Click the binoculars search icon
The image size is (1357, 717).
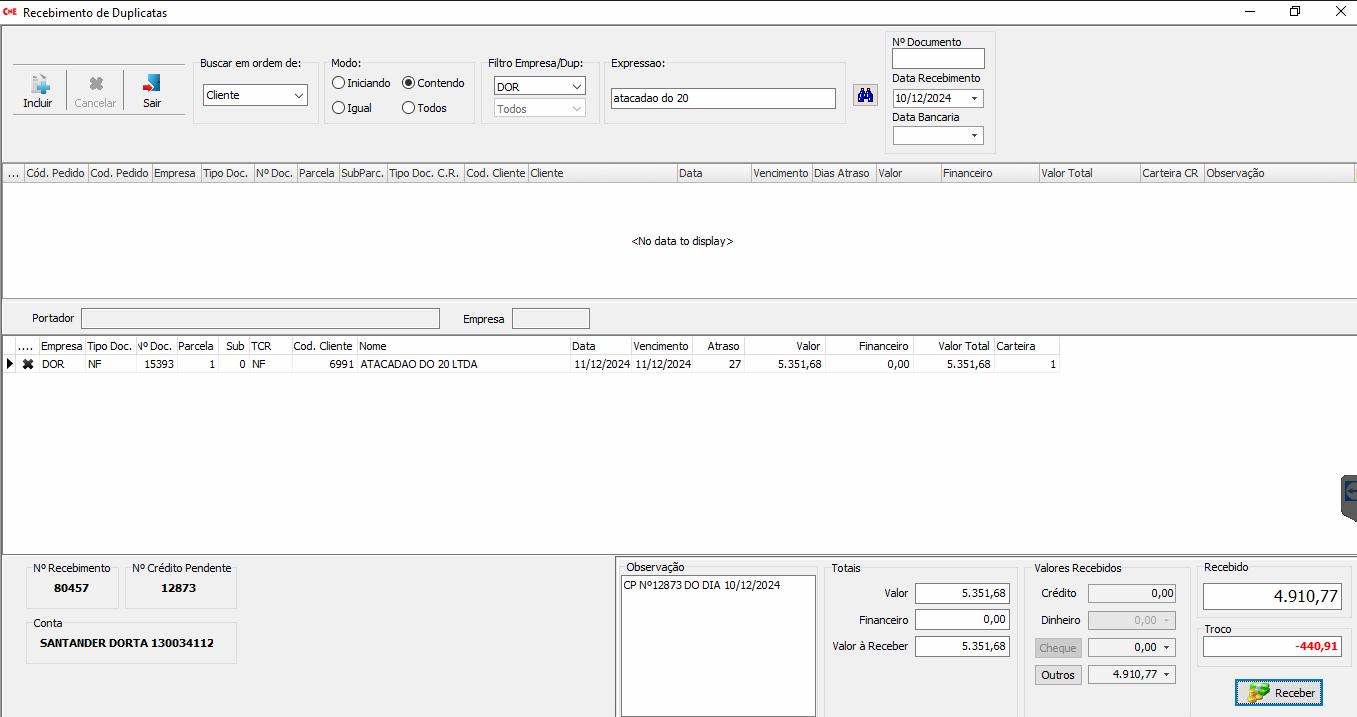[865, 96]
